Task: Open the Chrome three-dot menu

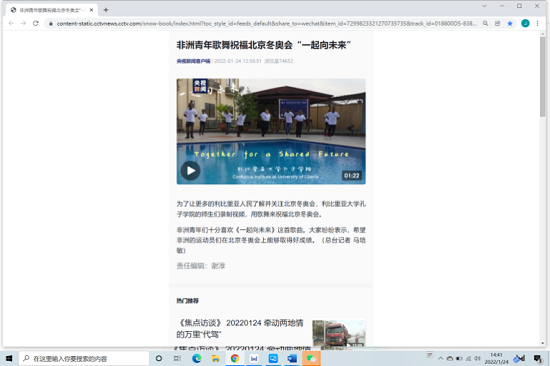Action: click(537, 24)
